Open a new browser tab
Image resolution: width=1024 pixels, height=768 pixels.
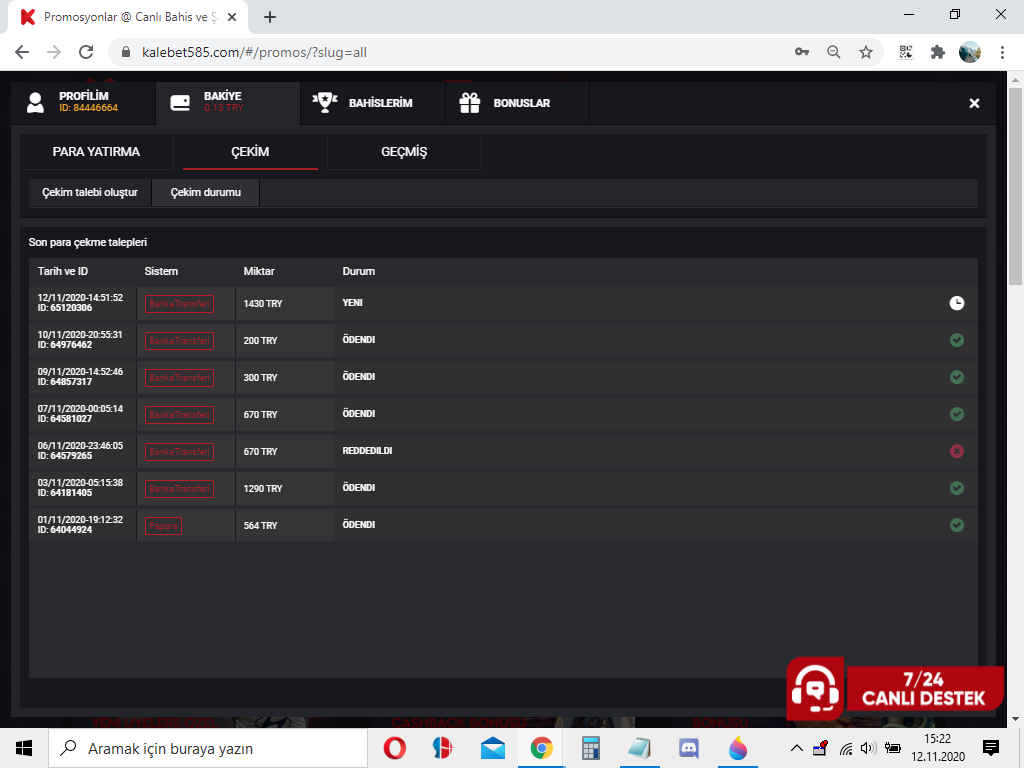pos(270,18)
